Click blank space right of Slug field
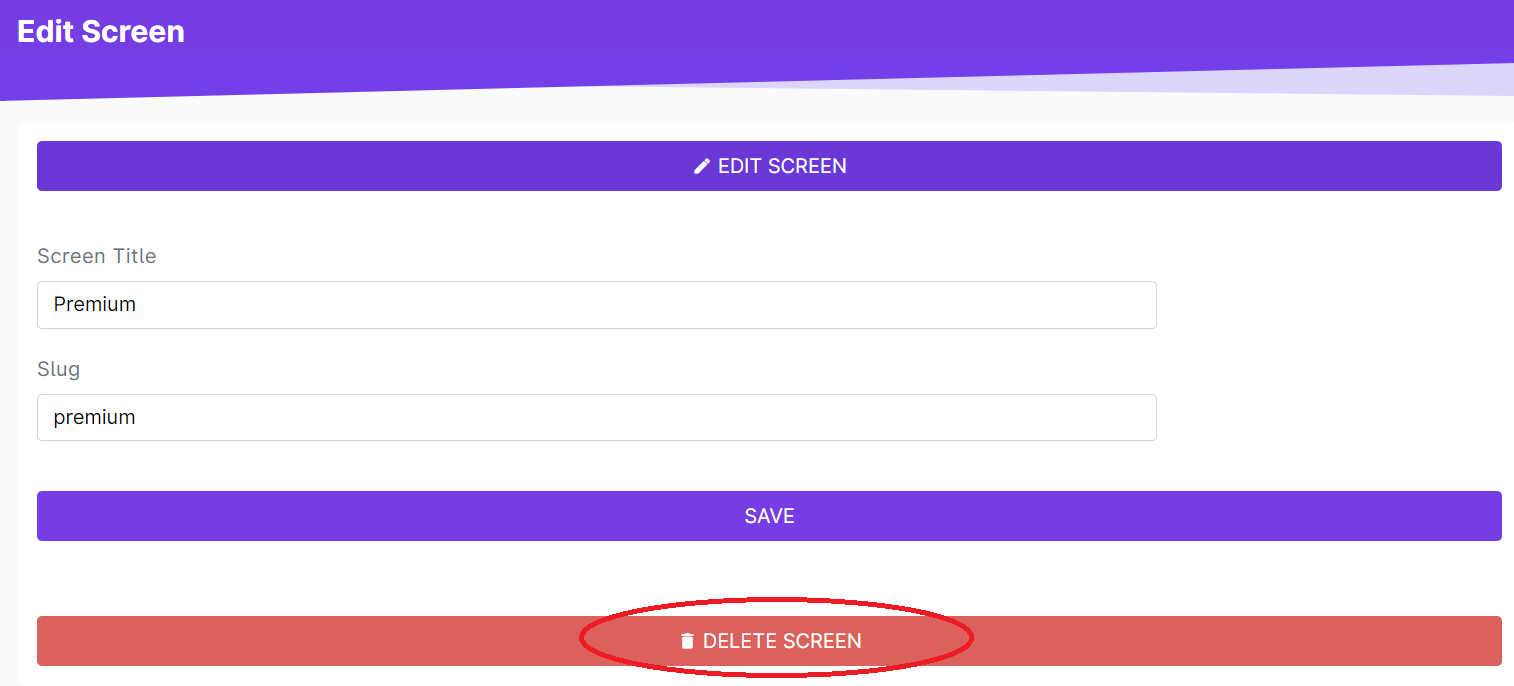1514x686 pixels. 1330,418
